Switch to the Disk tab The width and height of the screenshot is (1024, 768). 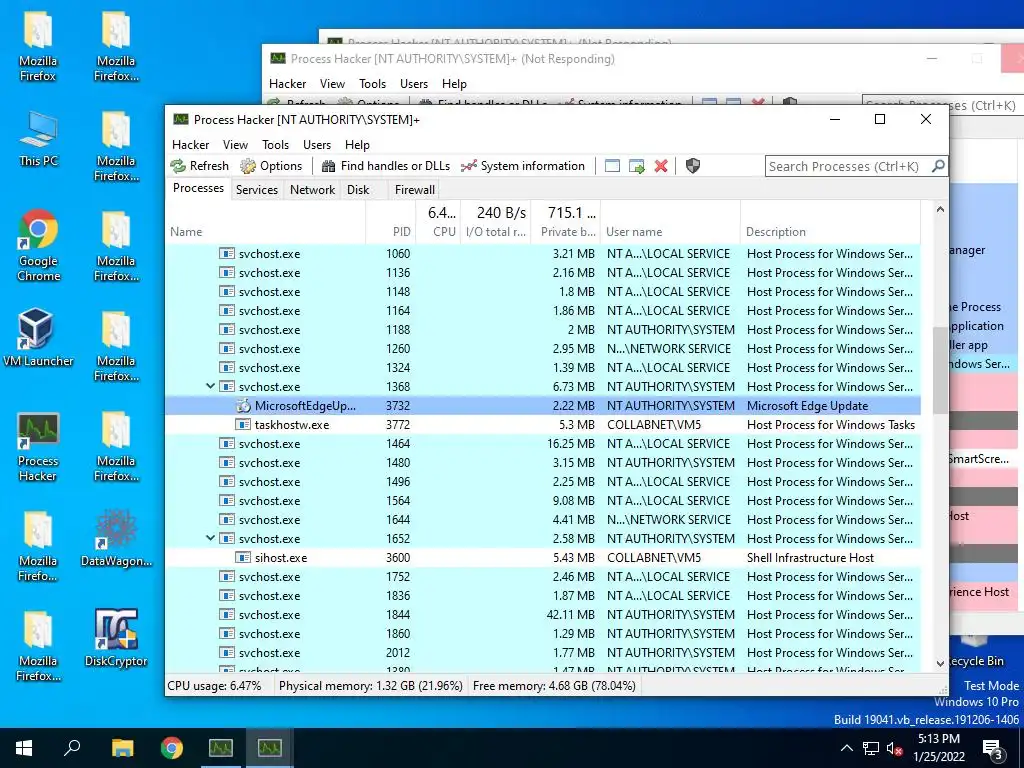[358, 189]
